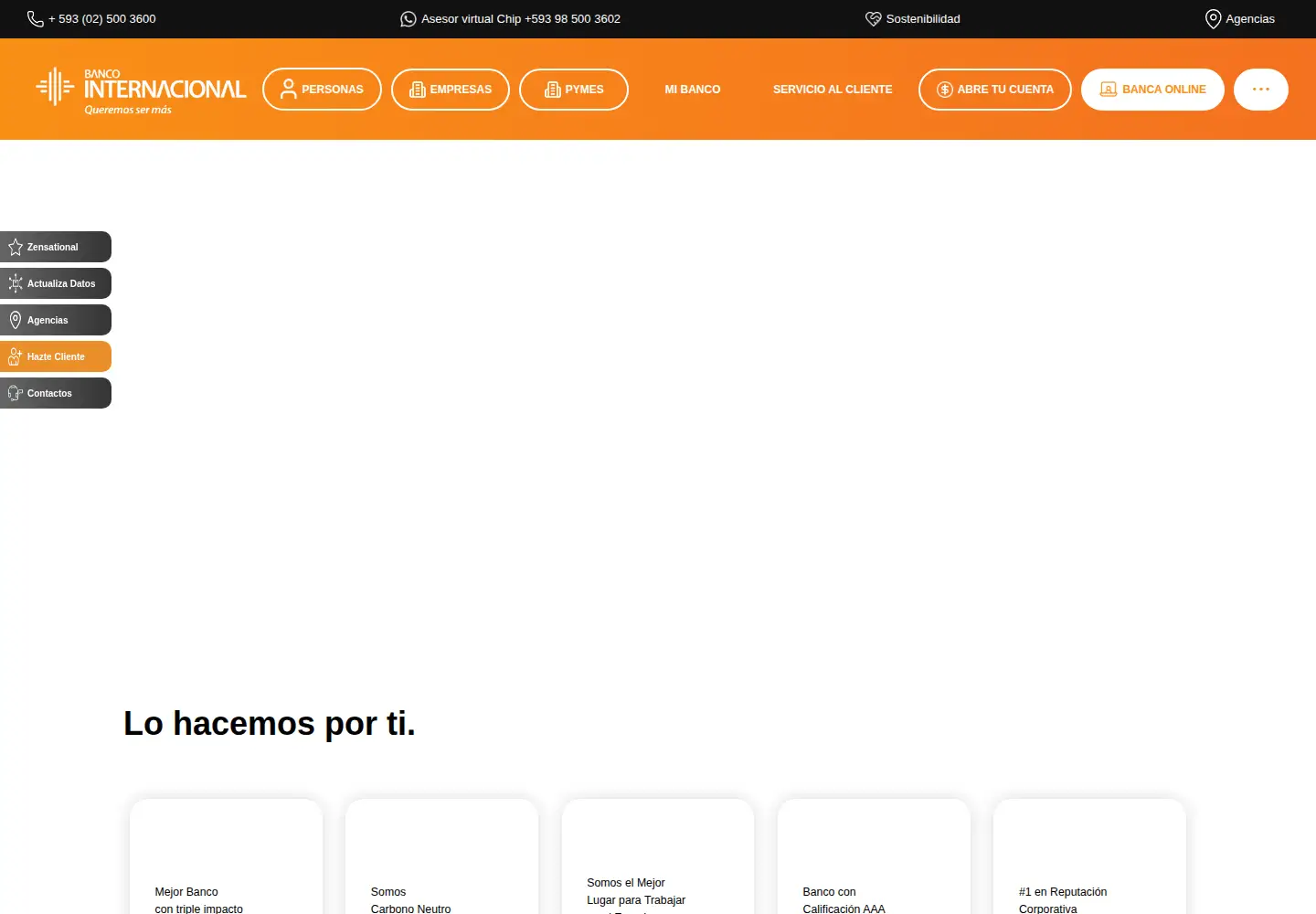Click the building icon in Empresas button
1316x914 pixels.
tap(418, 90)
